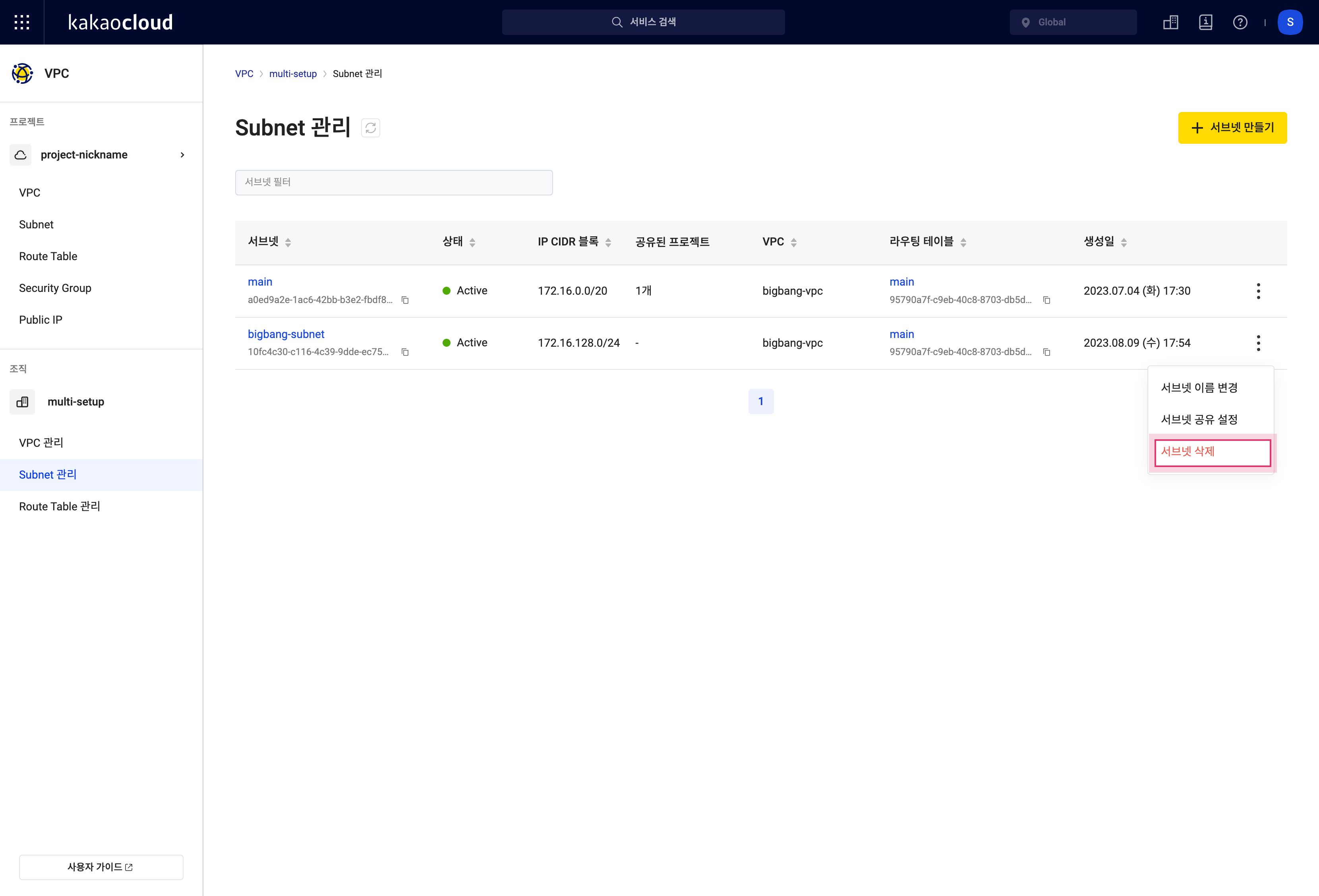This screenshot has height=896, width=1319.
Task: Open the bigbang-subnet link
Action: [286, 334]
